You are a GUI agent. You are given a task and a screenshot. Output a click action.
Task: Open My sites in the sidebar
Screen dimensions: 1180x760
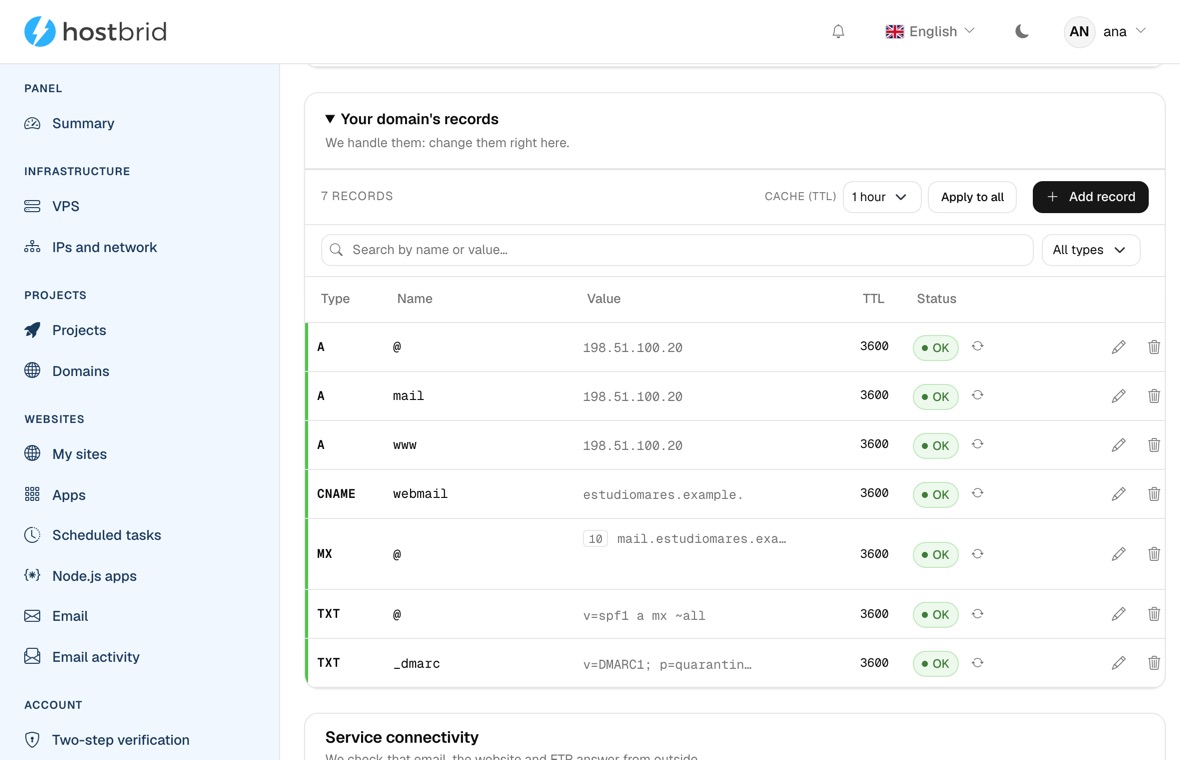[x=79, y=454]
